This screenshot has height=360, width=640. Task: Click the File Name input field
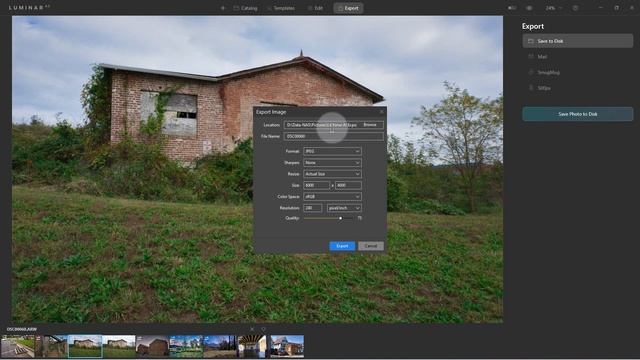333,136
